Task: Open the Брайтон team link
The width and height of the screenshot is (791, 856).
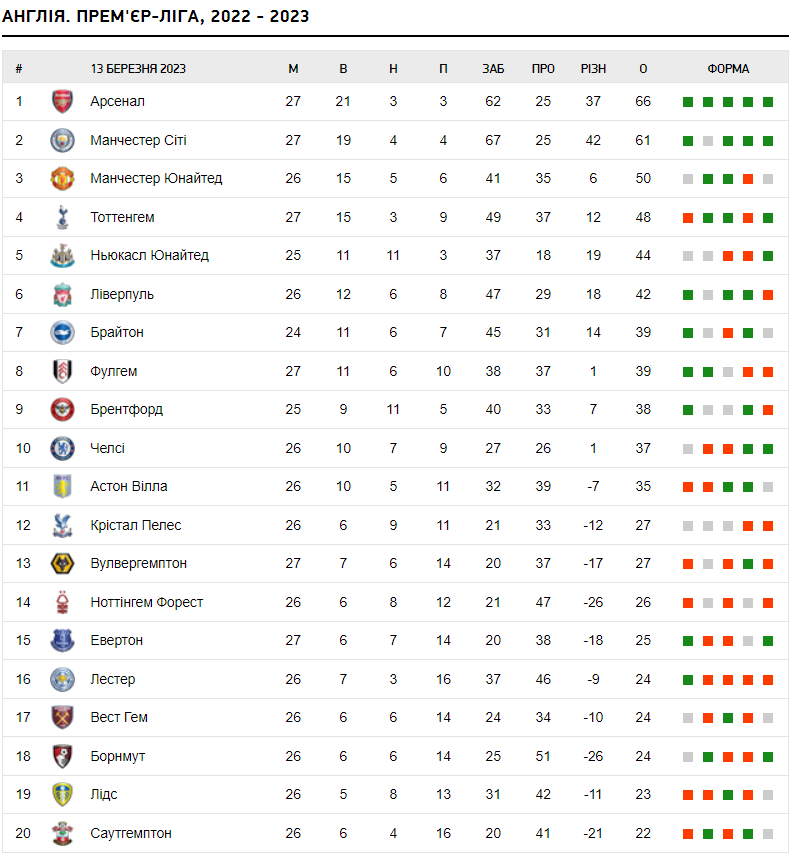Action: (x=117, y=332)
